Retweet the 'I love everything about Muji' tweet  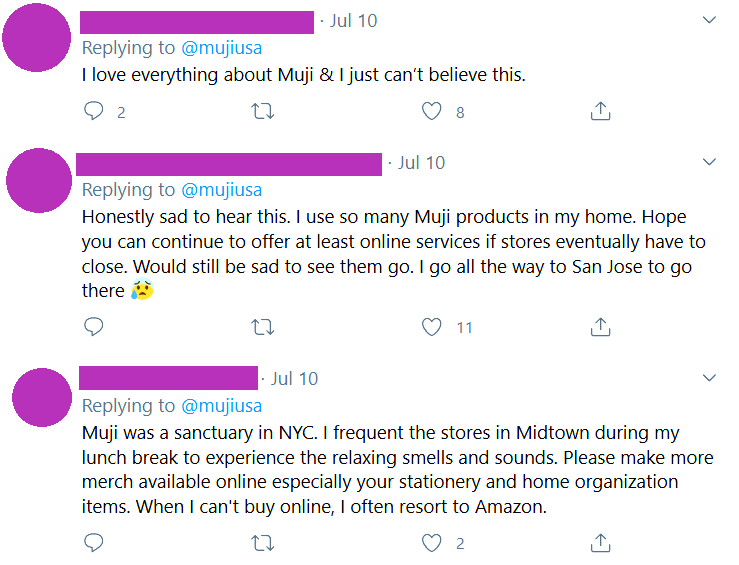(262, 111)
